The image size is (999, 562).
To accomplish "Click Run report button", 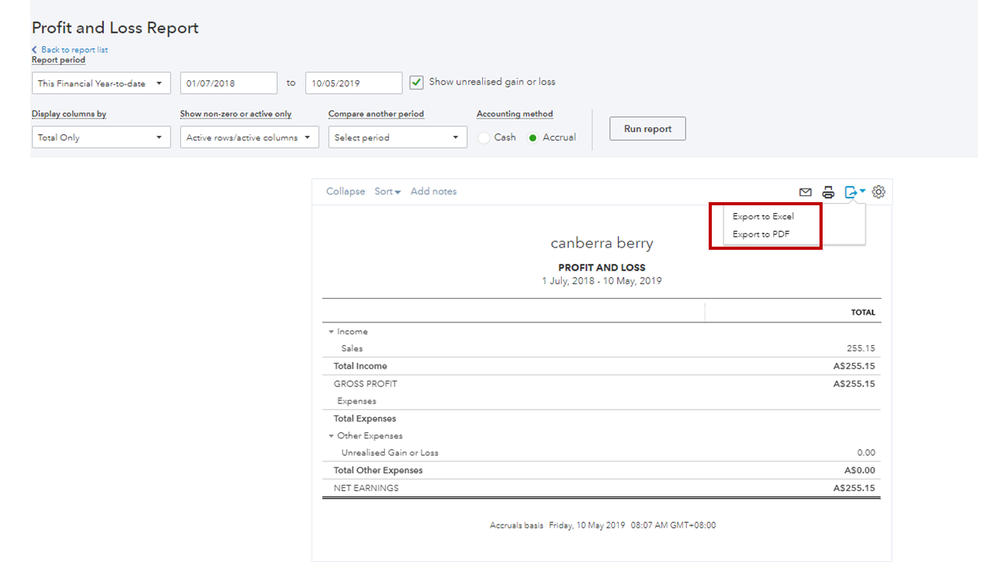I will [x=647, y=129].
